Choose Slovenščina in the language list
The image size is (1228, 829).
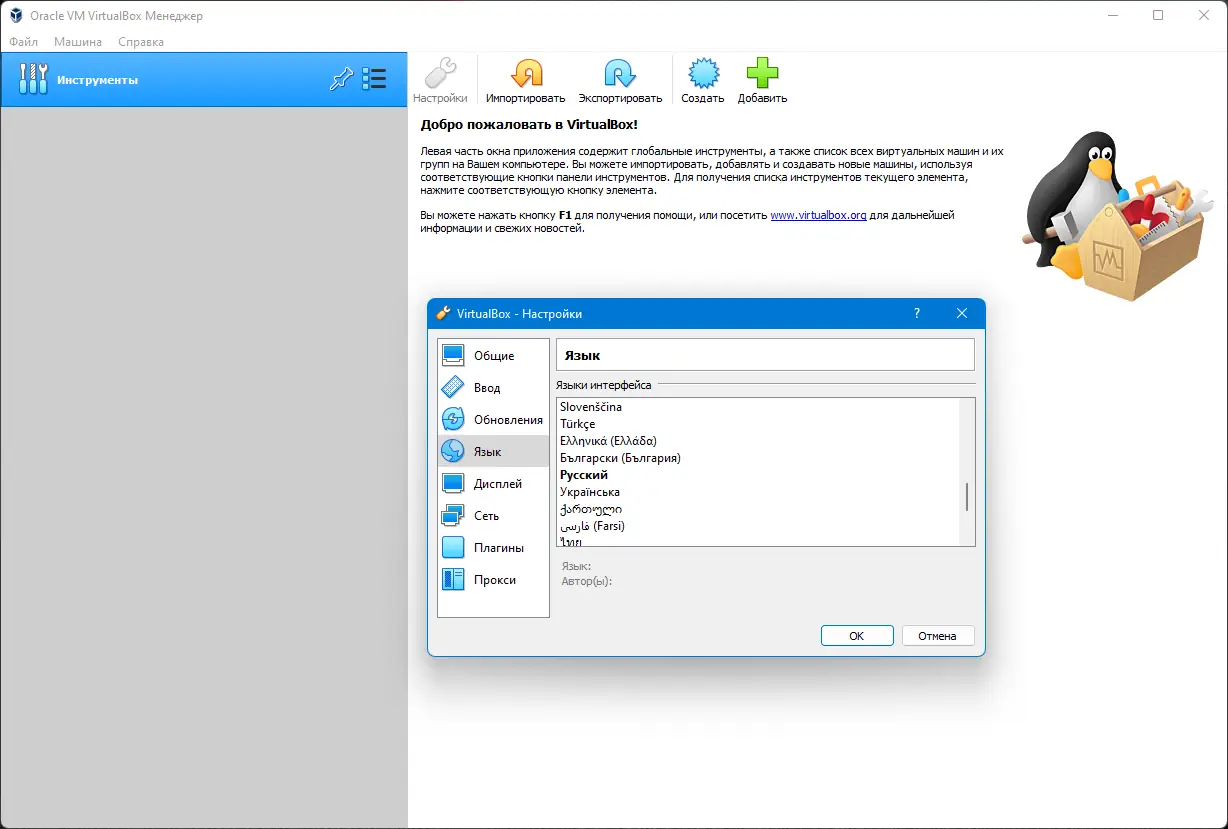[x=757, y=407]
